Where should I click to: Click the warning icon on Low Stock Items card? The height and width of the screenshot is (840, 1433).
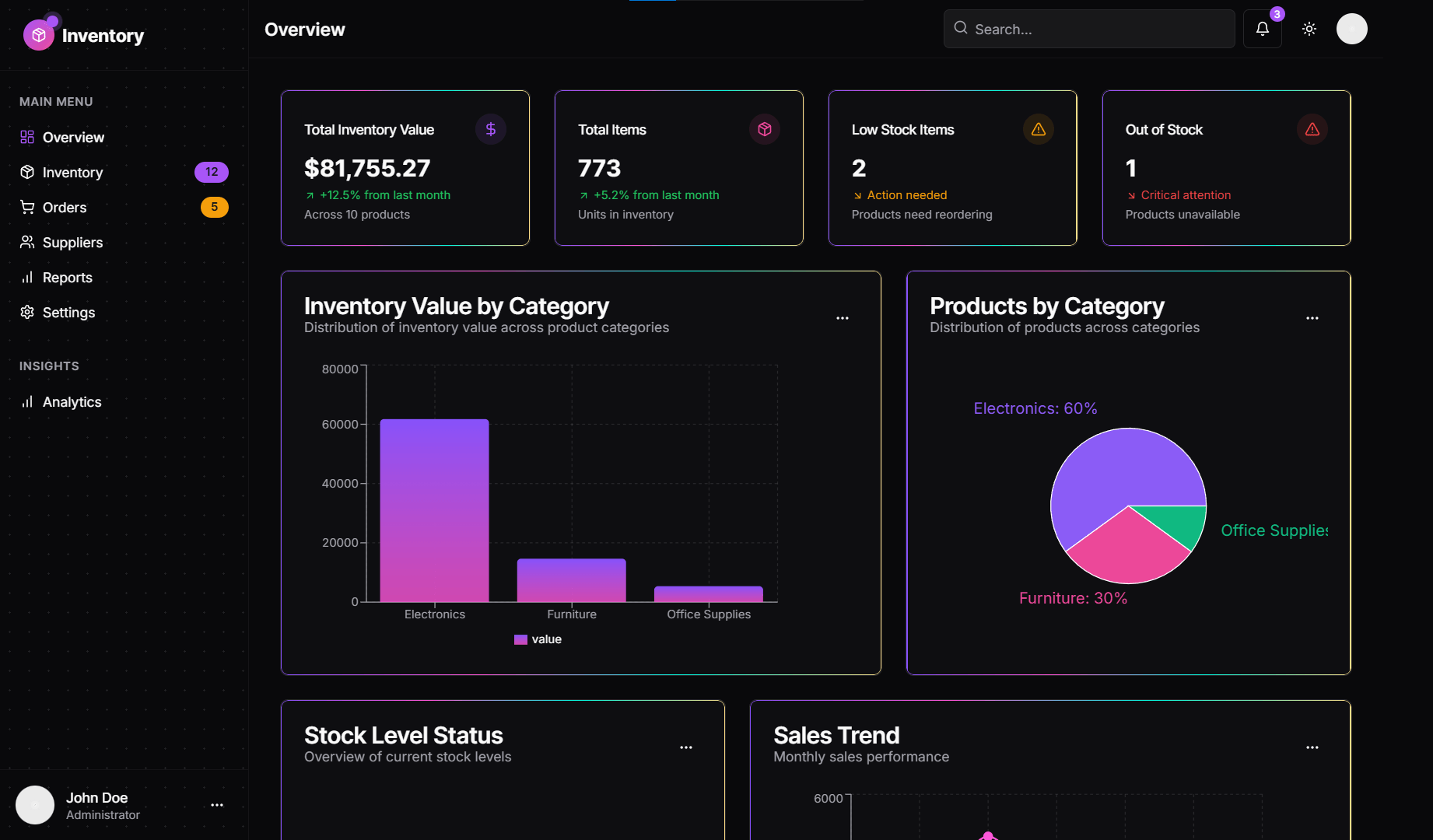tap(1038, 129)
